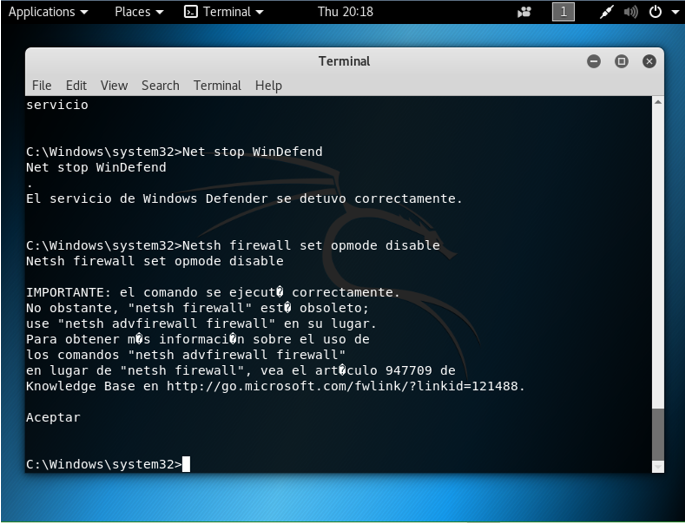
Task: Close the Terminal window
Action: click(649, 61)
